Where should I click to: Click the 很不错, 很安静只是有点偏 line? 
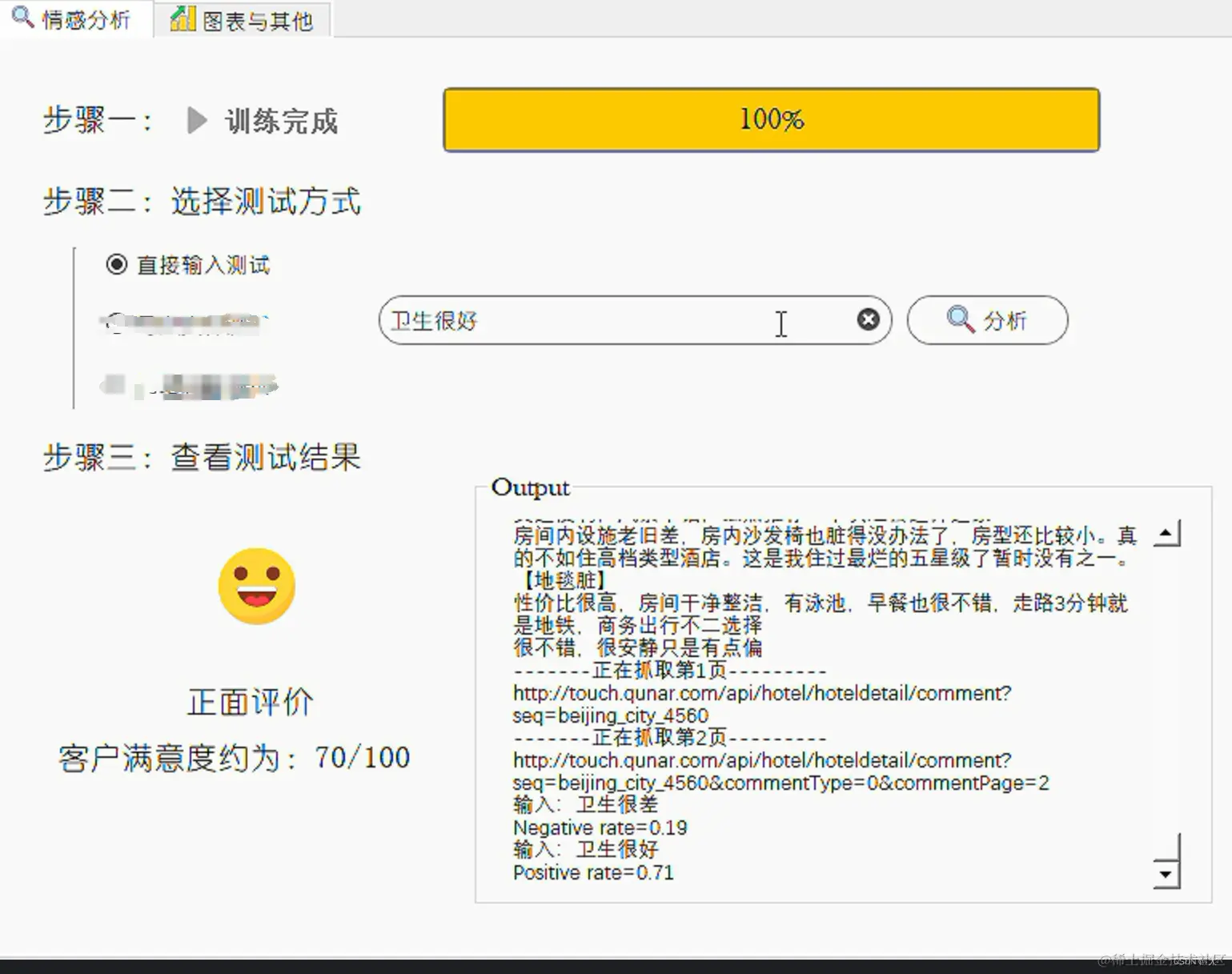(x=638, y=647)
